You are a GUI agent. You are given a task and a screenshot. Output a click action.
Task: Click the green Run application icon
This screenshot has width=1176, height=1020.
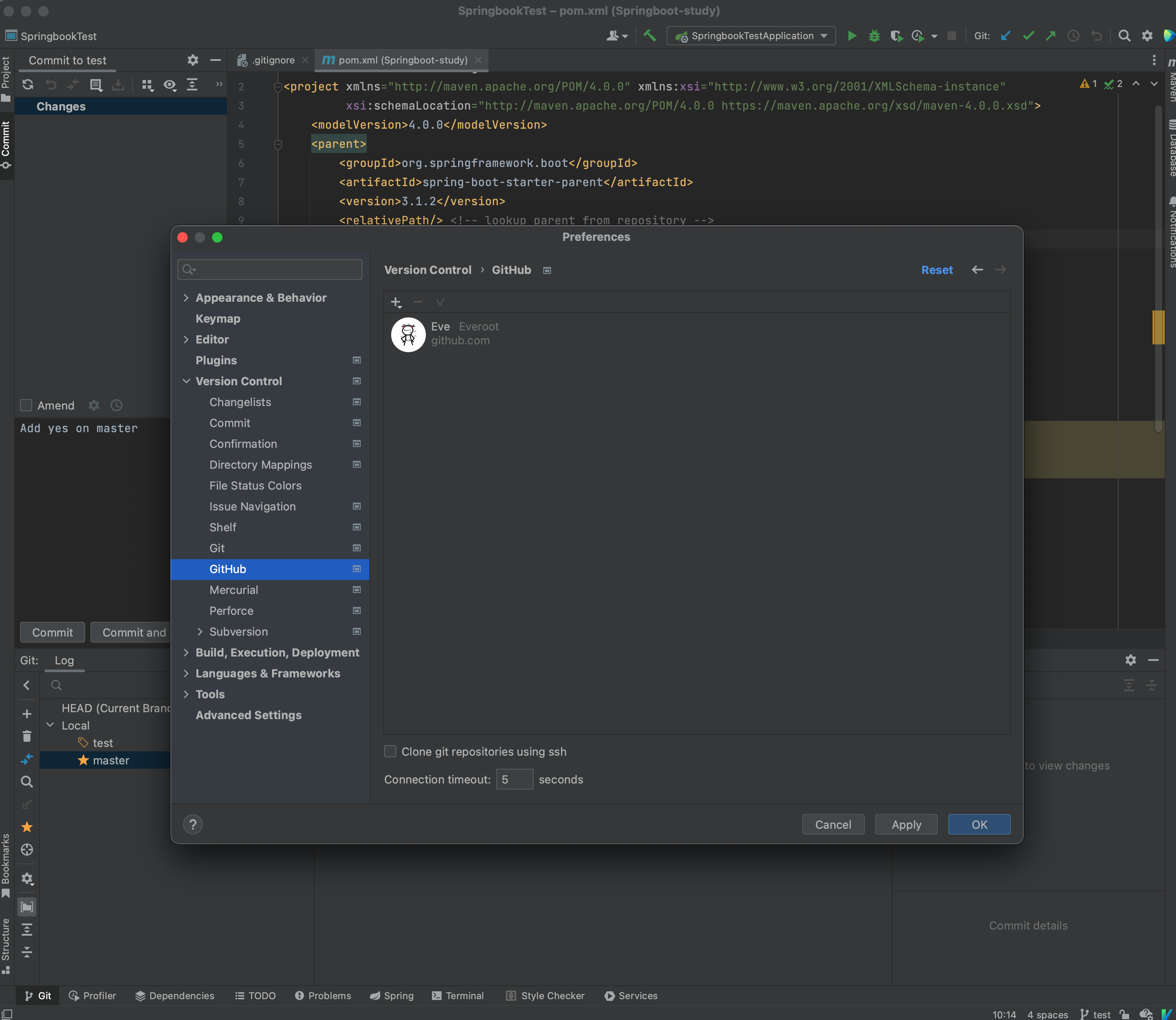[852, 36]
